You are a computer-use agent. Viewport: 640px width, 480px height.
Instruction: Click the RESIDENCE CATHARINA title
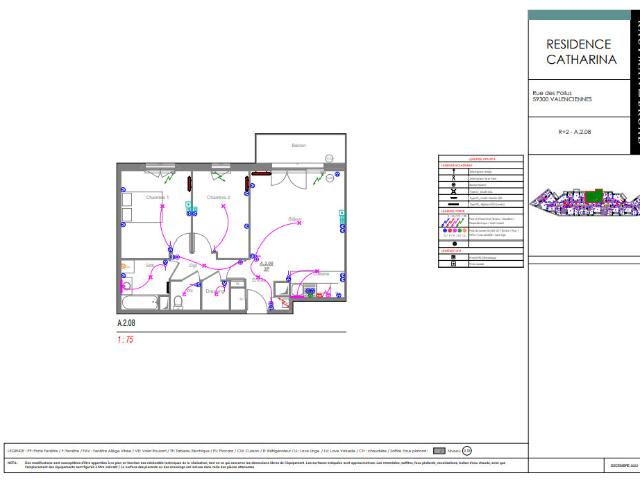[581, 52]
